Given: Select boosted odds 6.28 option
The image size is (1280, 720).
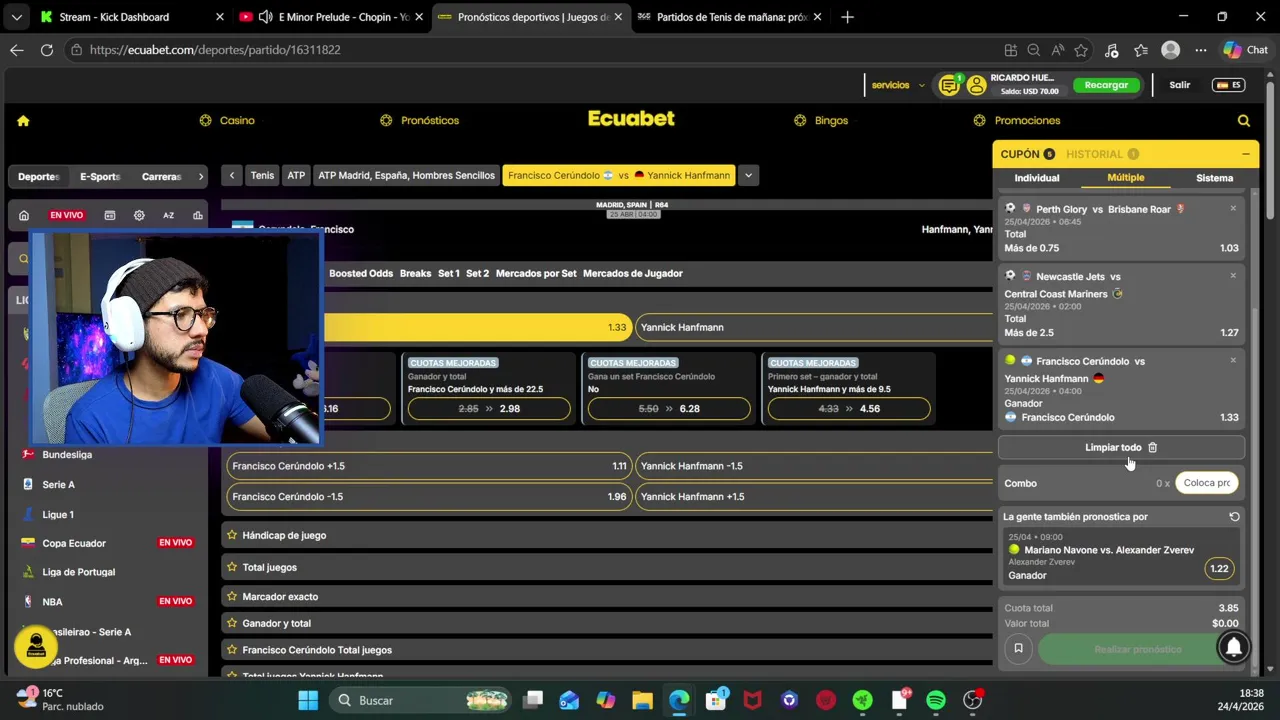Looking at the screenshot, I should (x=669, y=408).
